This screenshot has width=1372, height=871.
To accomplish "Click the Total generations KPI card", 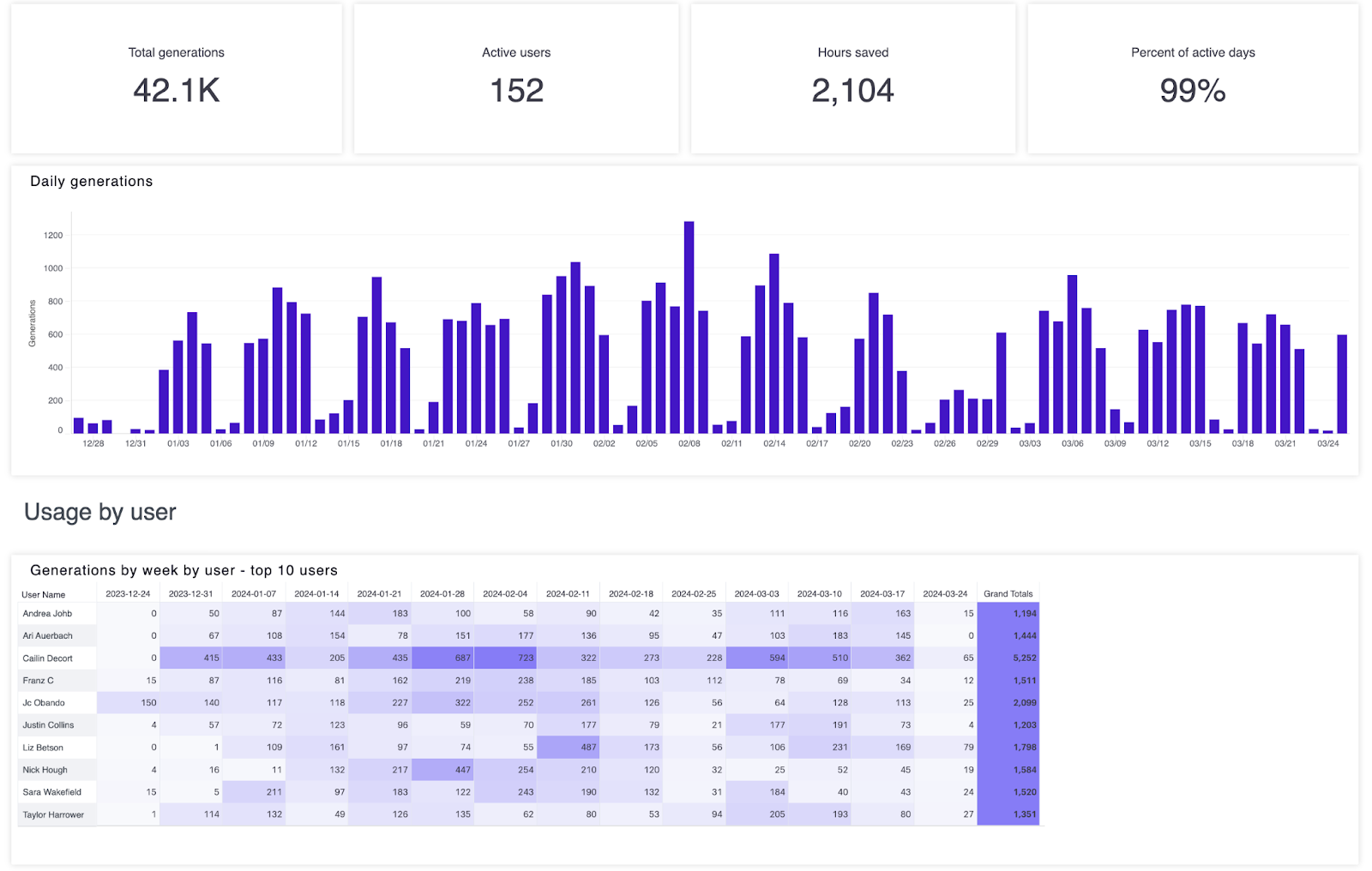I will pos(176,77).
